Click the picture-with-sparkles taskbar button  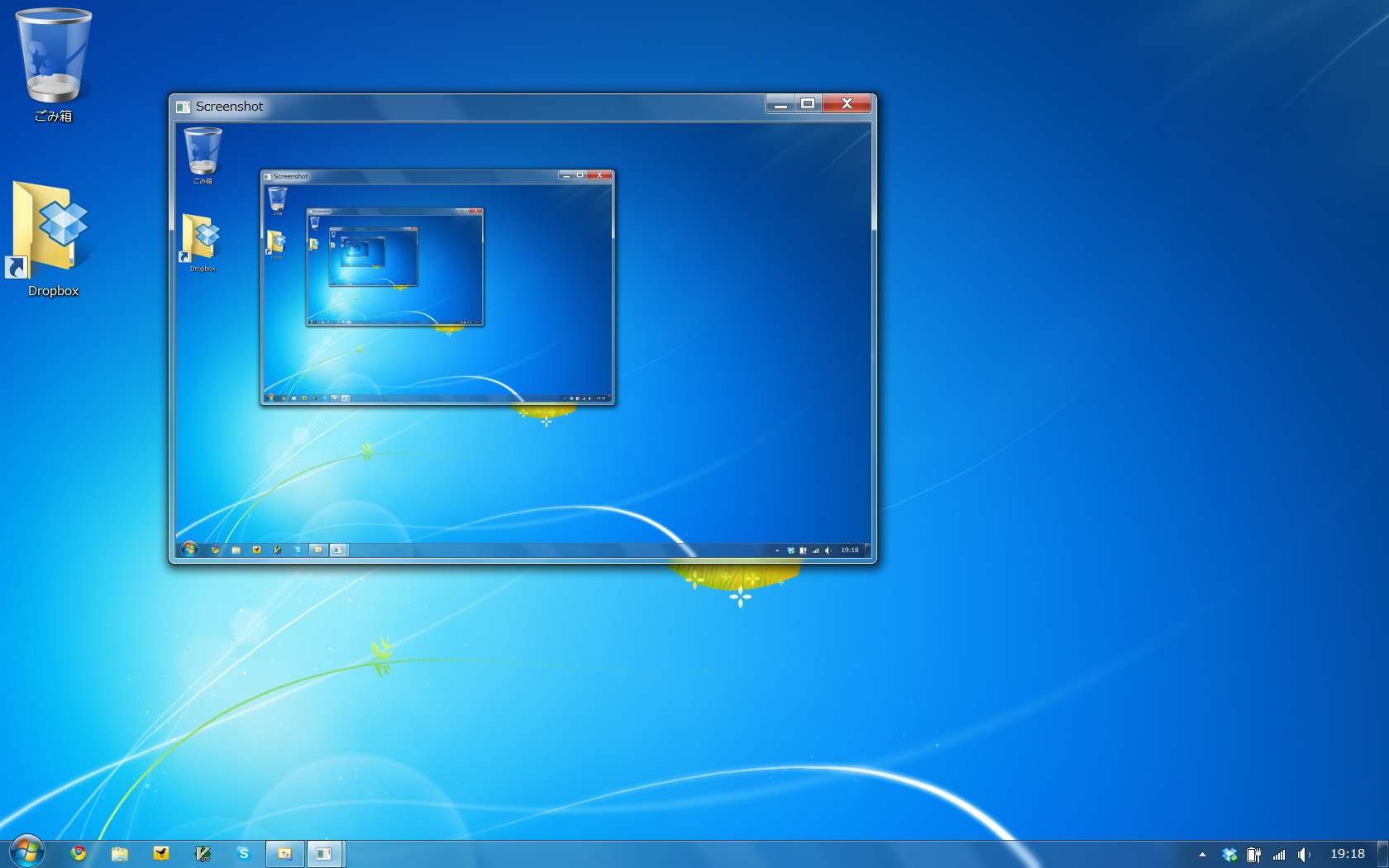click(x=284, y=854)
